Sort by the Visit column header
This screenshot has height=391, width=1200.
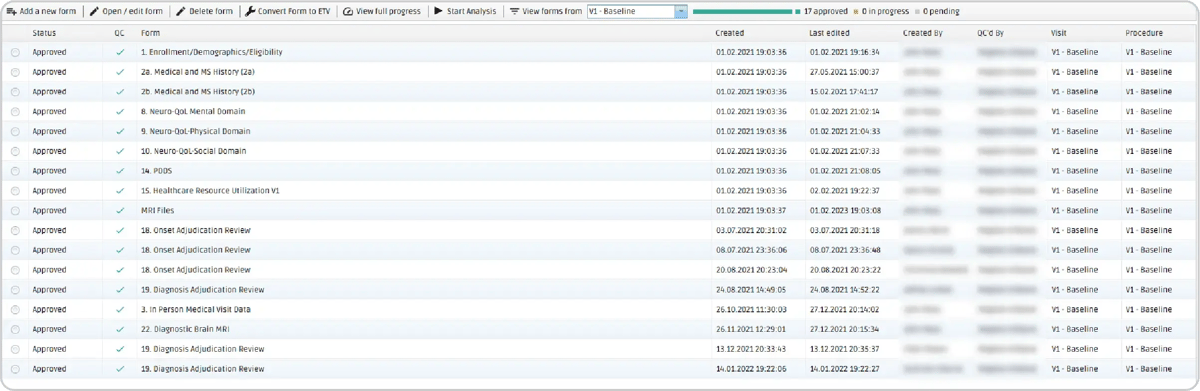pos(1059,33)
